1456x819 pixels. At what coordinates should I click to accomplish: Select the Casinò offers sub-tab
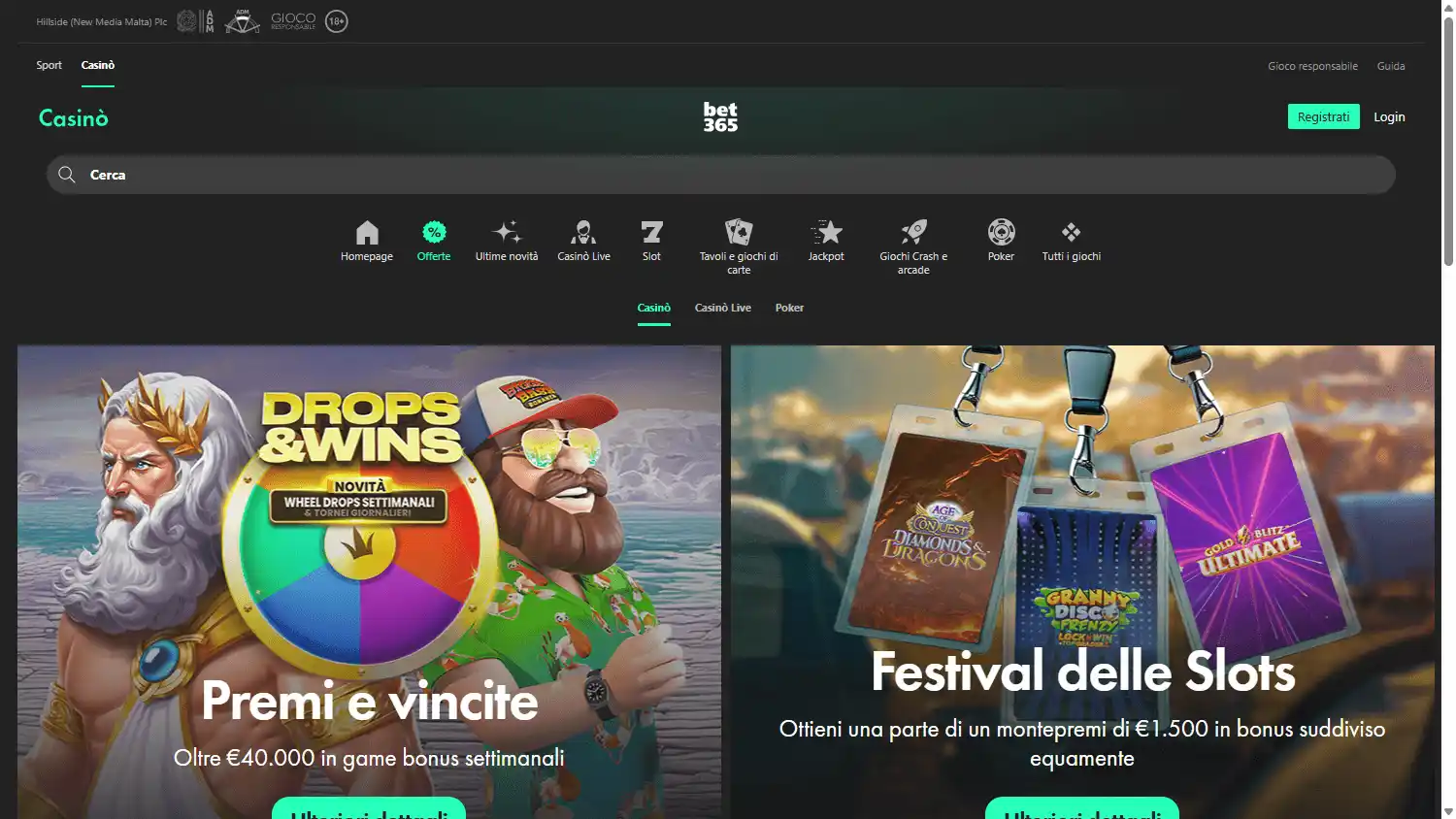(654, 308)
